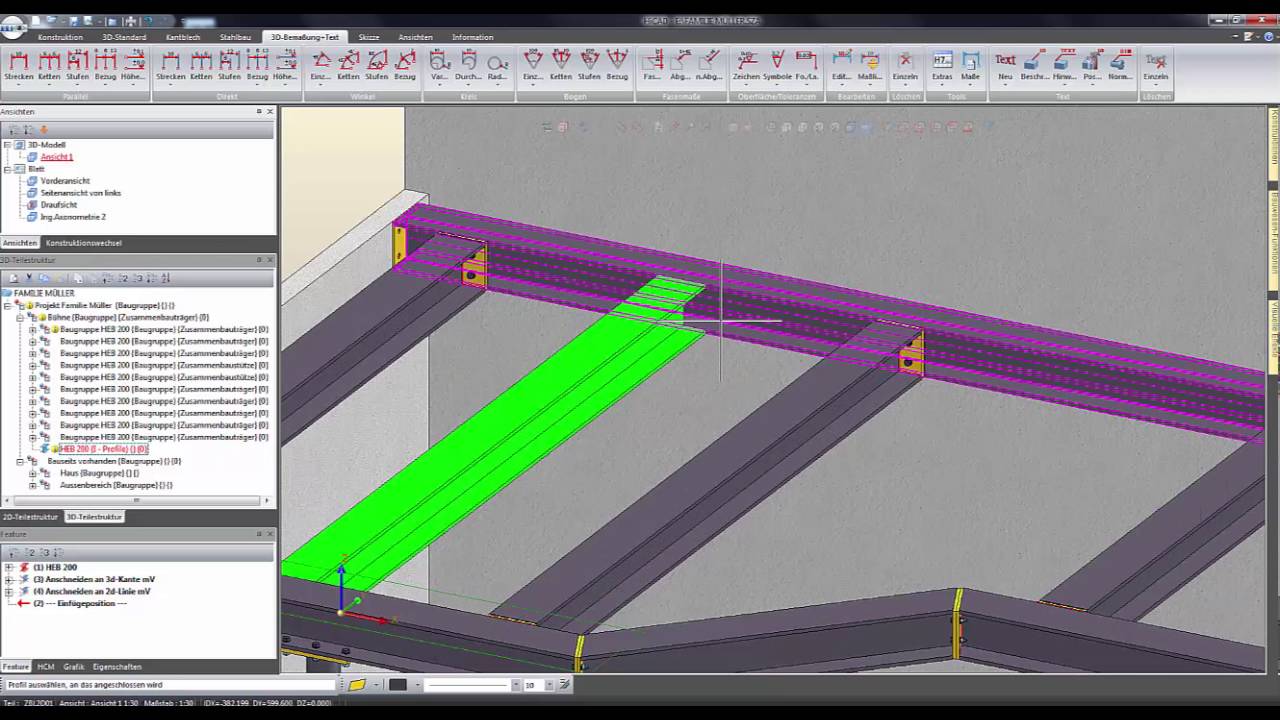Open the 3D-Standard ribbon tab
This screenshot has height=720, width=1280.
(124, 37)
